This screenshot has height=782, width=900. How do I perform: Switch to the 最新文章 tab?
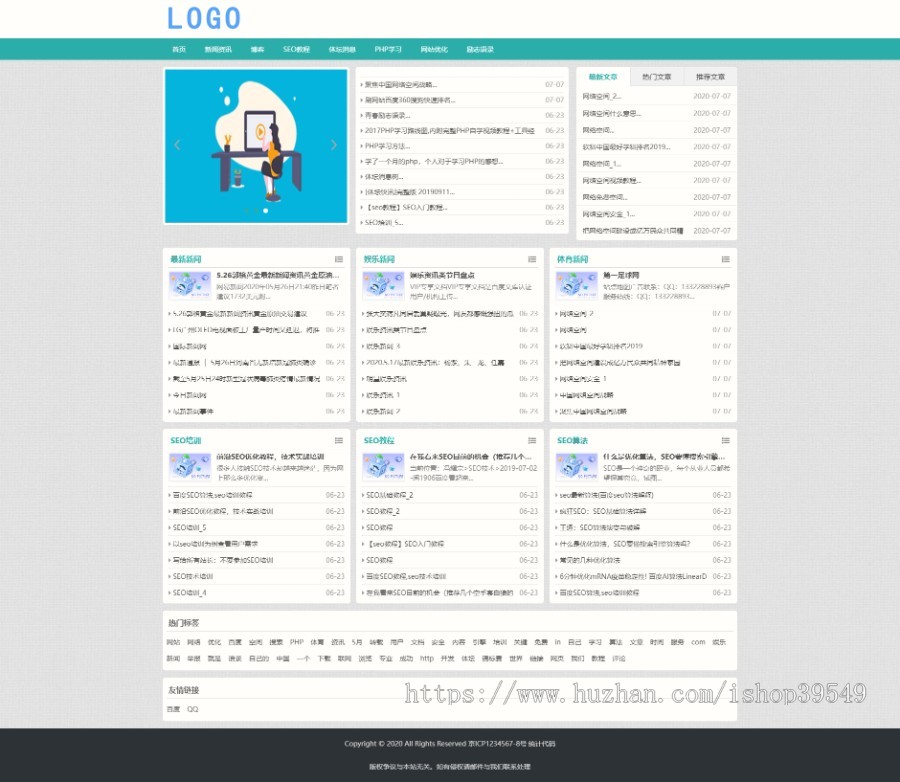(603, 76)
